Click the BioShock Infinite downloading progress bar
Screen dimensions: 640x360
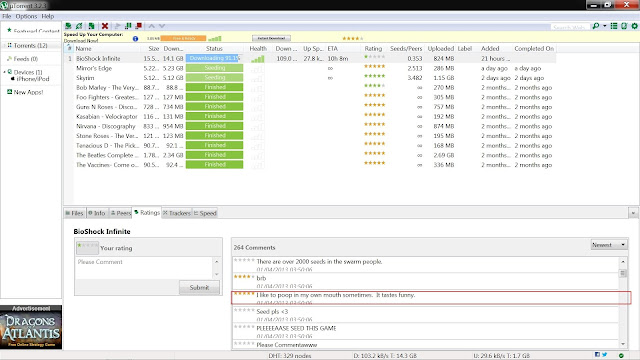214,58
